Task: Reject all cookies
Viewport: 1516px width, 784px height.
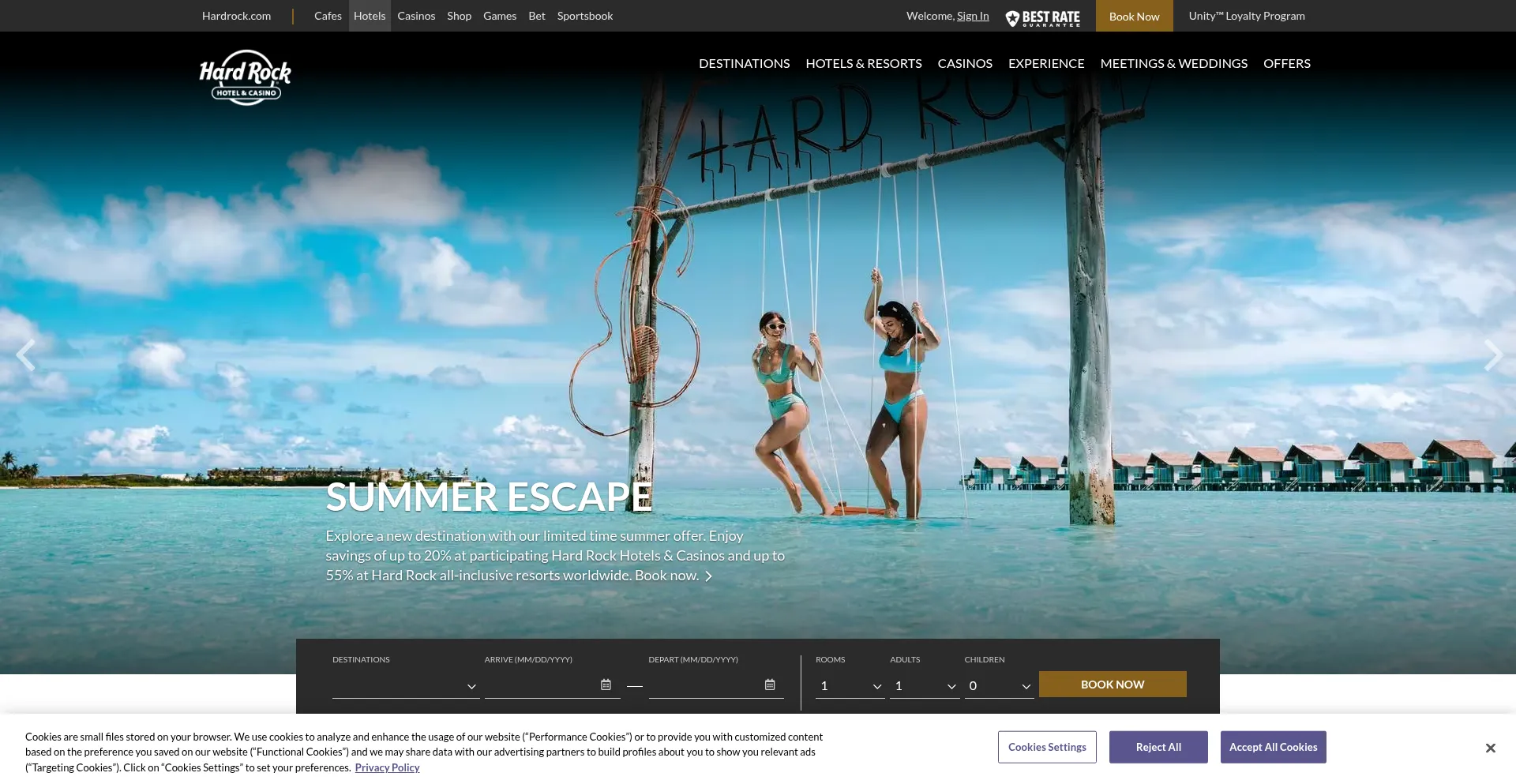Action: click(1158, 747)
